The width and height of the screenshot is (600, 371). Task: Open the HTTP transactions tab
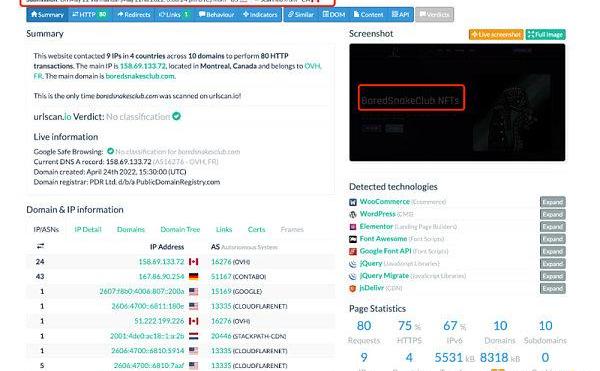(x=90, y=15)
